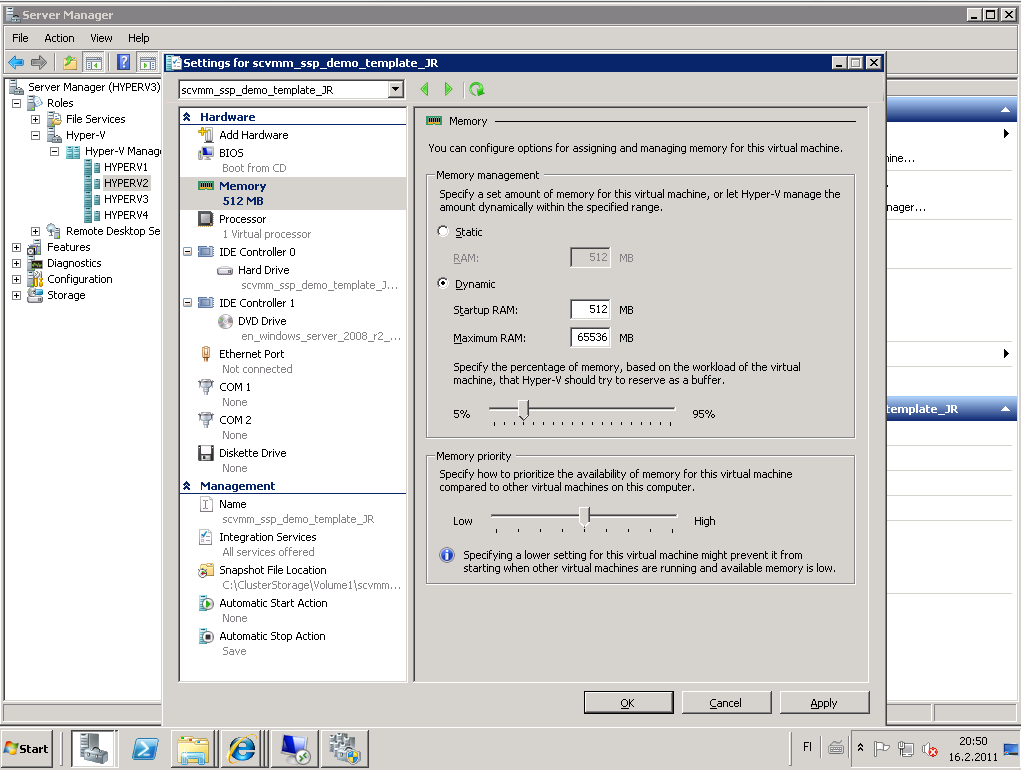Select Add Hardware in the hardware list
Viewport: 1021px width, 770px height.
[253, 135]
